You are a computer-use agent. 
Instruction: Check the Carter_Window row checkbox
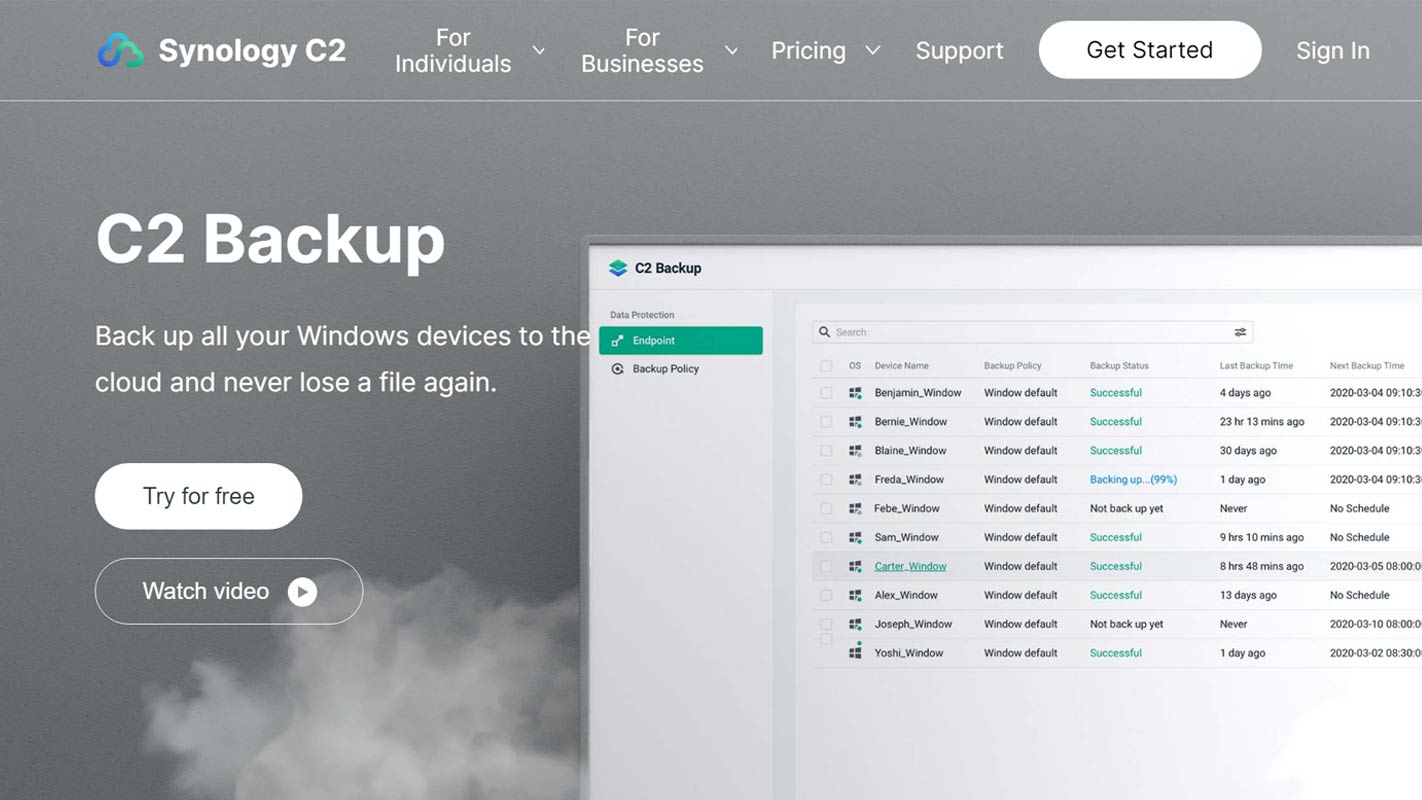[826, 567]
